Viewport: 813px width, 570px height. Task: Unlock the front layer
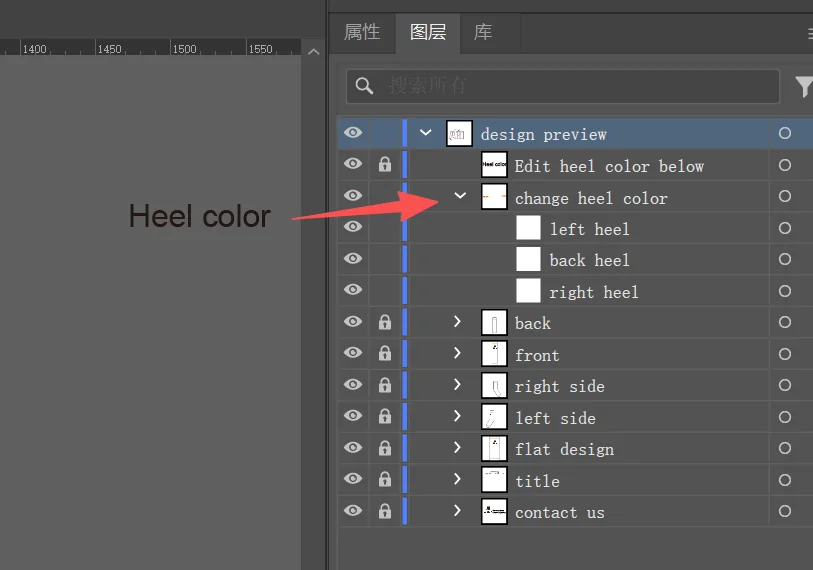(385, 353)
